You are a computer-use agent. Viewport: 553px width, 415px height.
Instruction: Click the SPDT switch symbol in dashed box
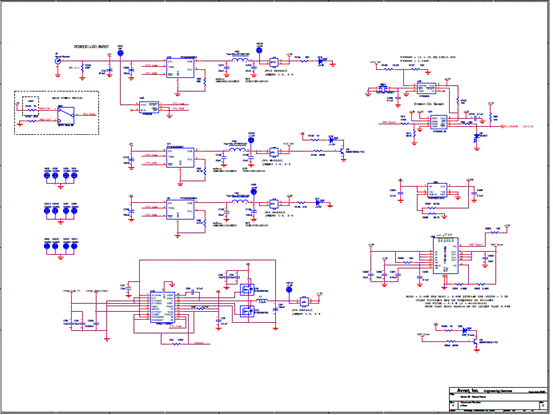(66, 116)
